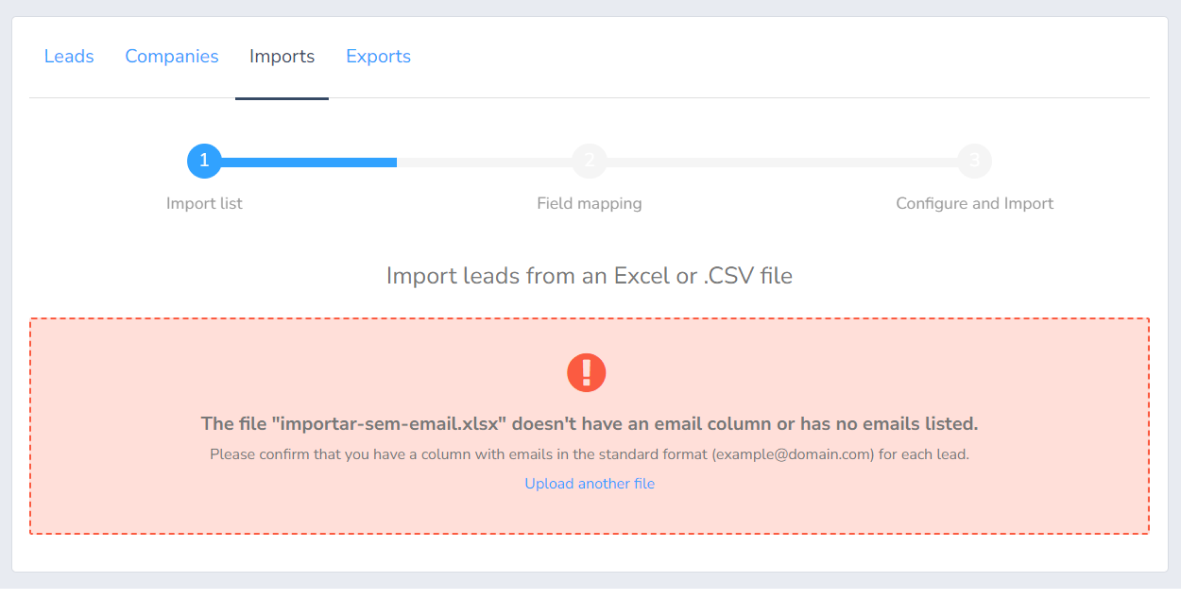Click the Field mapping step label
Image resolution: width=1181 pixels, height=589 pixels.
coord(589,203)
